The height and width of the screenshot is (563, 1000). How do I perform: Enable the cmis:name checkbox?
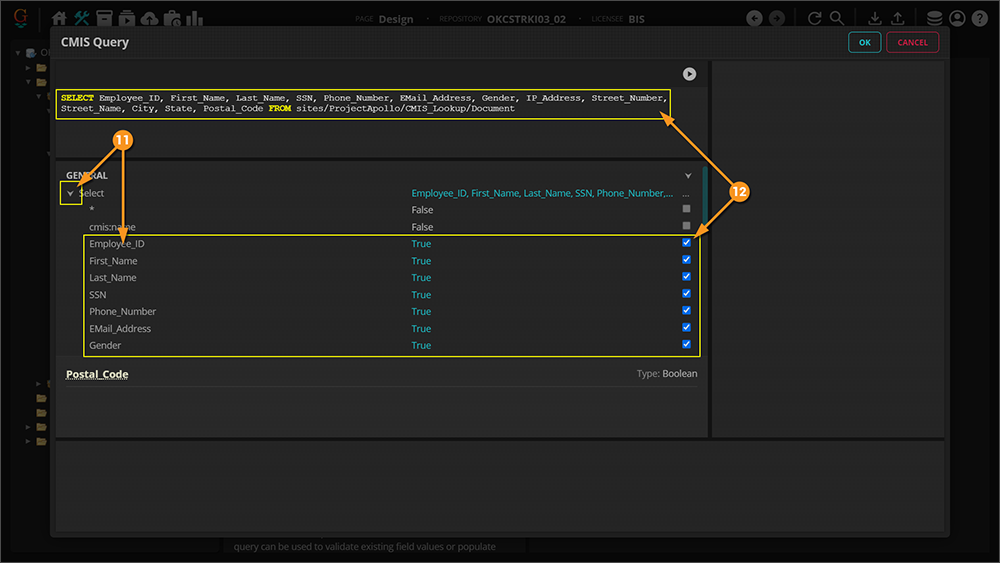coord(686,226)
